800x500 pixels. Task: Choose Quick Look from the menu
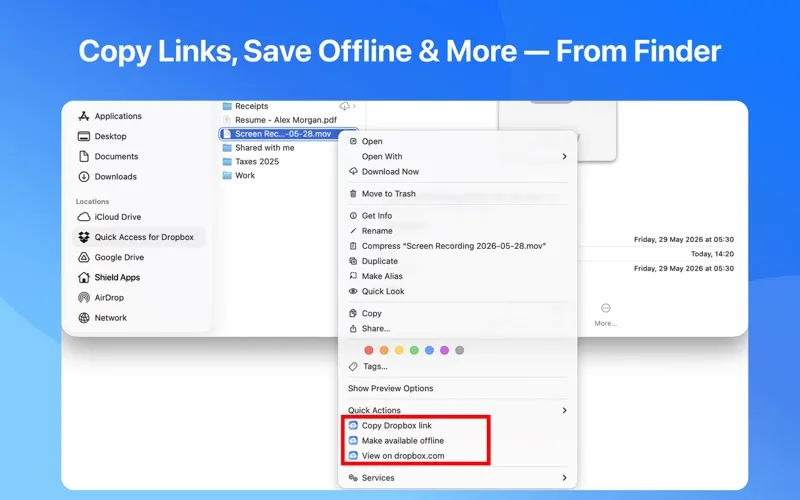click(458, 291)
